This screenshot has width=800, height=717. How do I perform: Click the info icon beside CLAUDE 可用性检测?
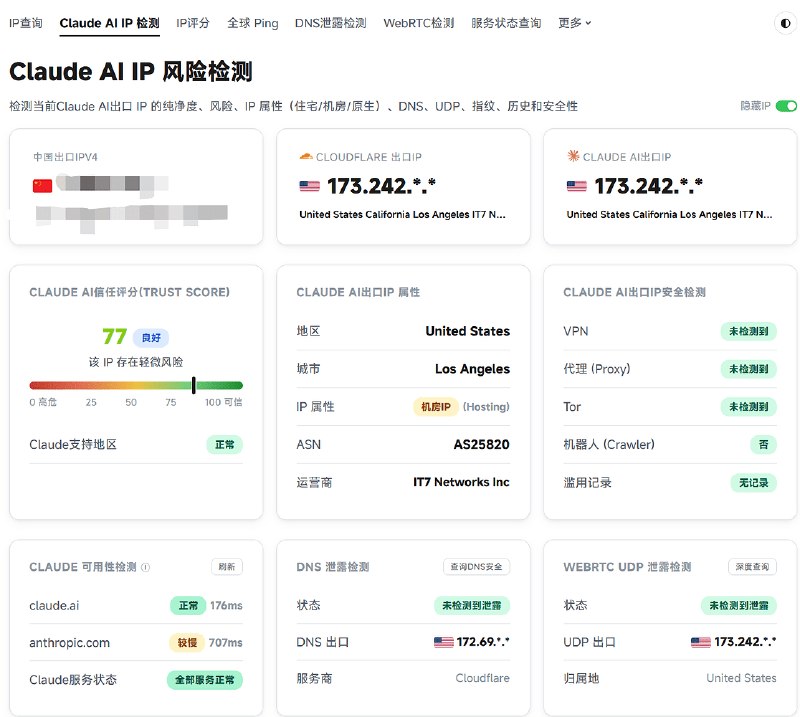[145, 567]
